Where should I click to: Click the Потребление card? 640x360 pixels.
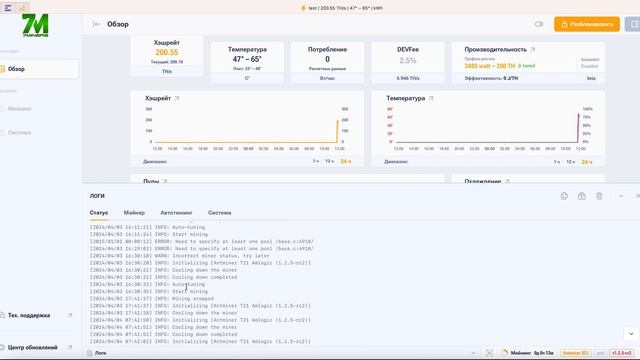pos(327,62)
